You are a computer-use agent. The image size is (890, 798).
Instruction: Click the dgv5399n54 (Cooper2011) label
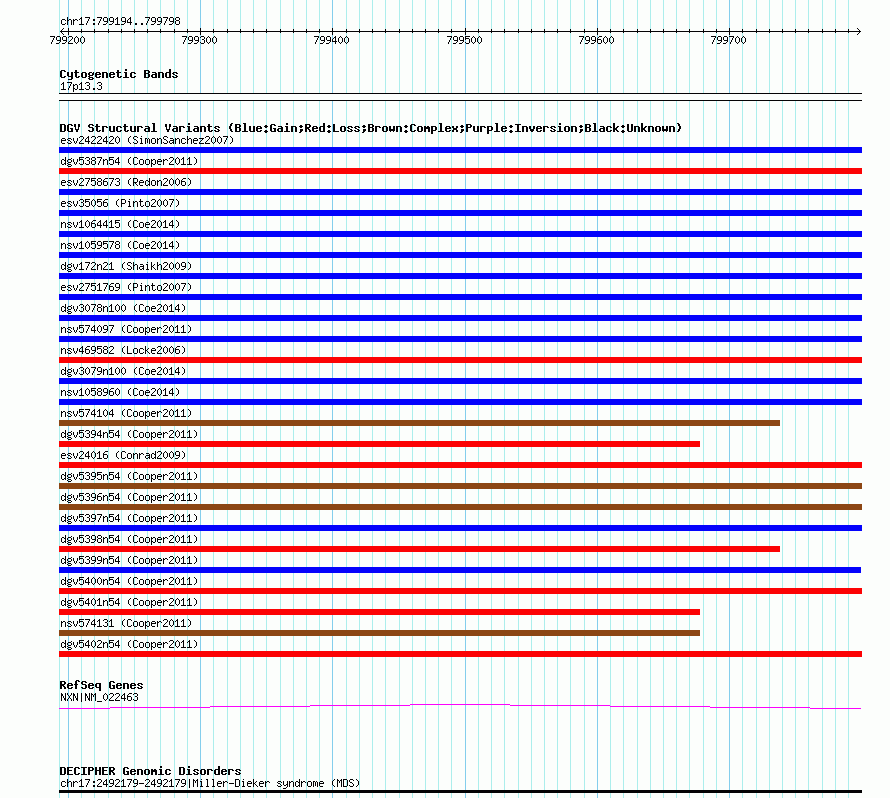pos(129,560)
